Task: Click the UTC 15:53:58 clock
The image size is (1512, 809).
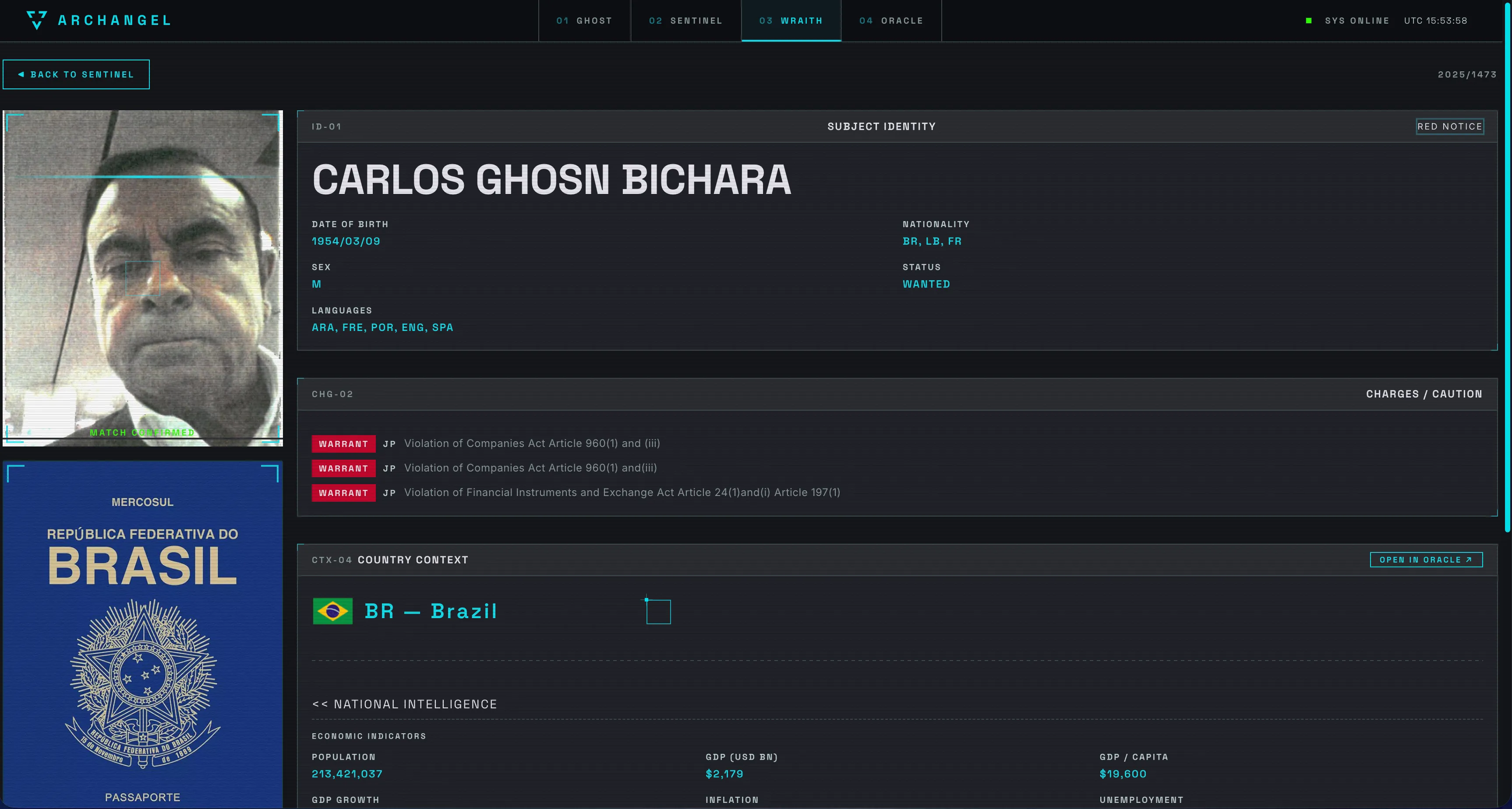Action: (x=1435, y=21)
